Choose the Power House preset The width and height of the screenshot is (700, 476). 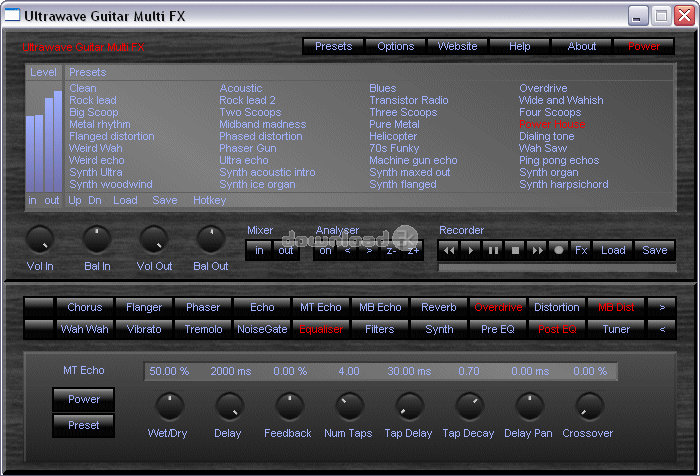pyautogui.click(x=552, y=124)
